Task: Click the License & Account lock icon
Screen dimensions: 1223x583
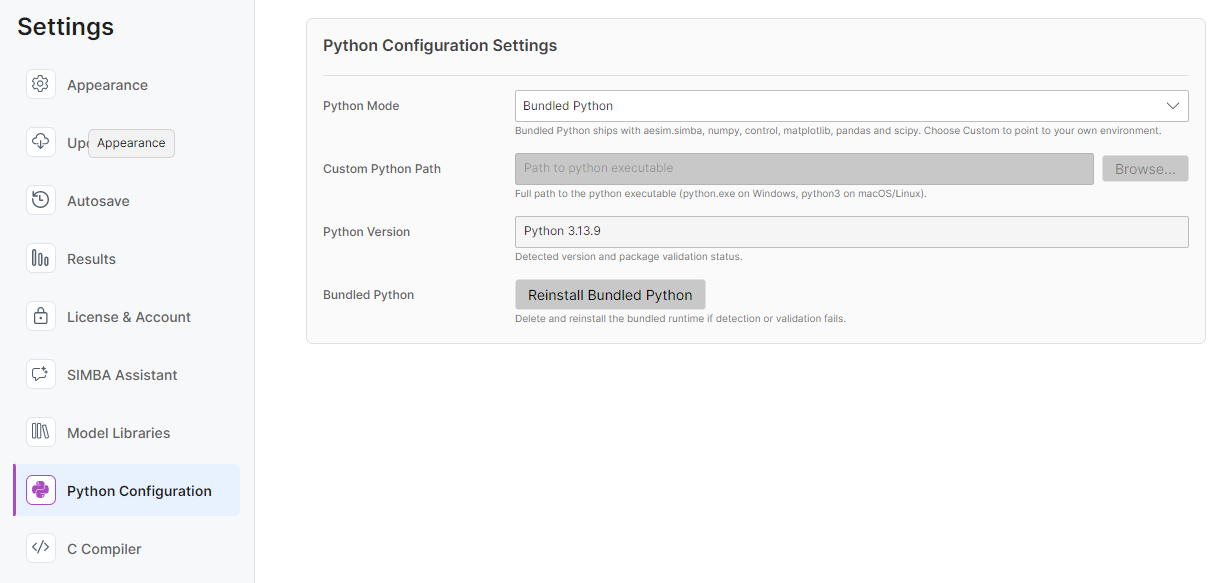Action: click(41, 316)
